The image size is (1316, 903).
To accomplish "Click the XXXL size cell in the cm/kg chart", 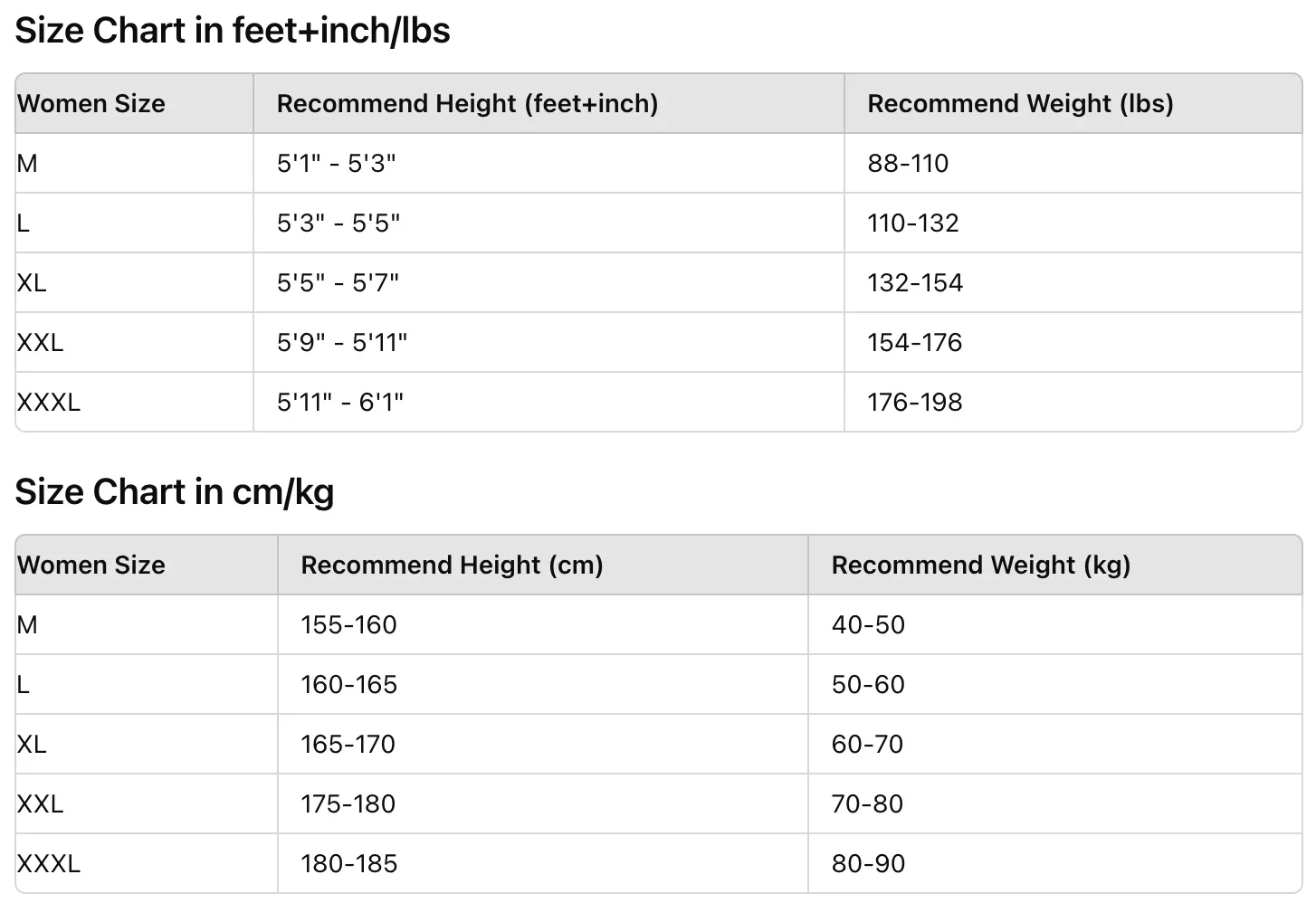I will (49, 864).
